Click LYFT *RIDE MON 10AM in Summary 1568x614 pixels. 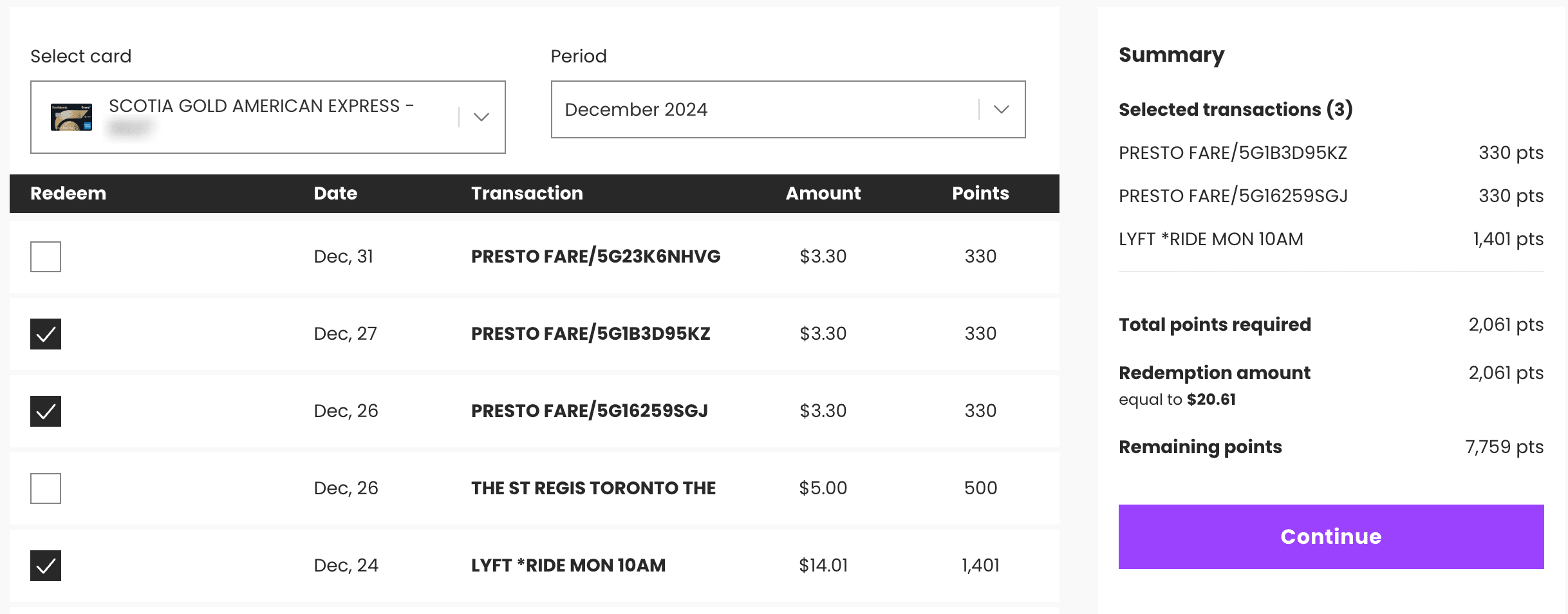tap(1210, 239)
